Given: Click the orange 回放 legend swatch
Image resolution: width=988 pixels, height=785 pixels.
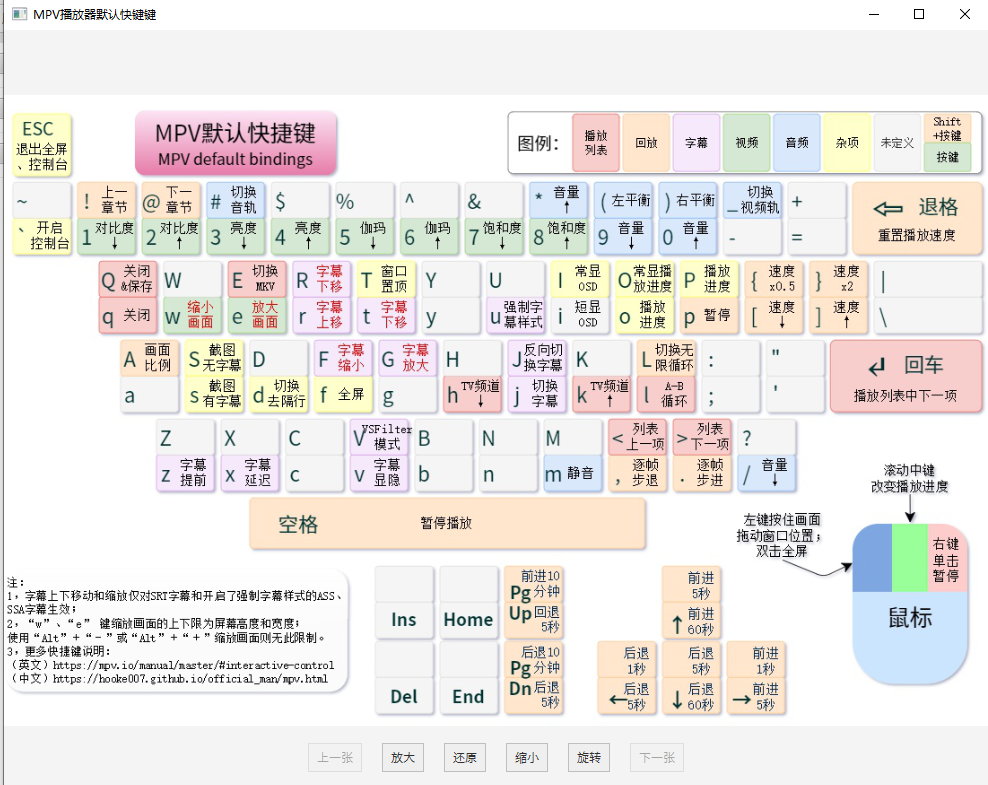Looking at the screenshot, I should pos(646,143).
